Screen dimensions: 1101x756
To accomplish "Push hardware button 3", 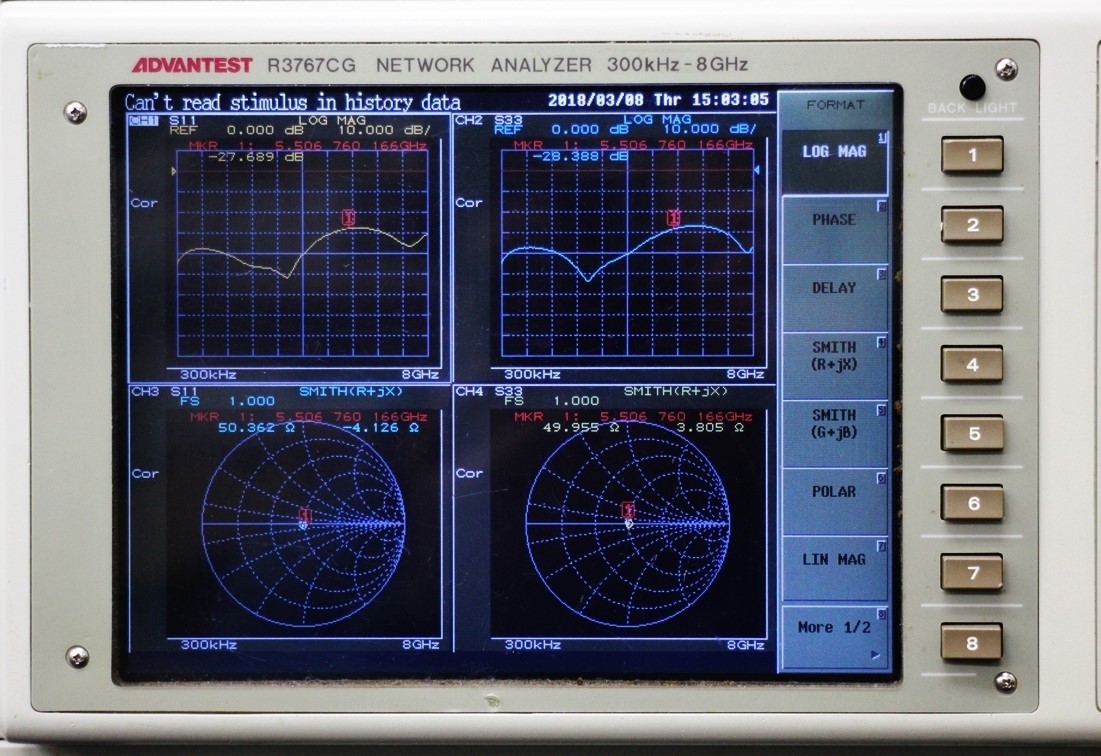I will 972,294.
